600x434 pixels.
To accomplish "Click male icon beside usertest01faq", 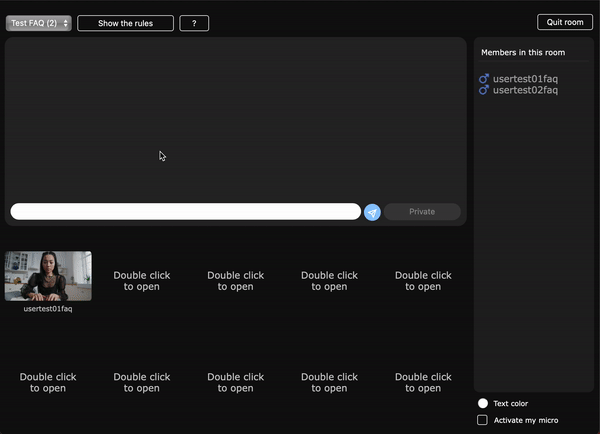I will (484, 78).
